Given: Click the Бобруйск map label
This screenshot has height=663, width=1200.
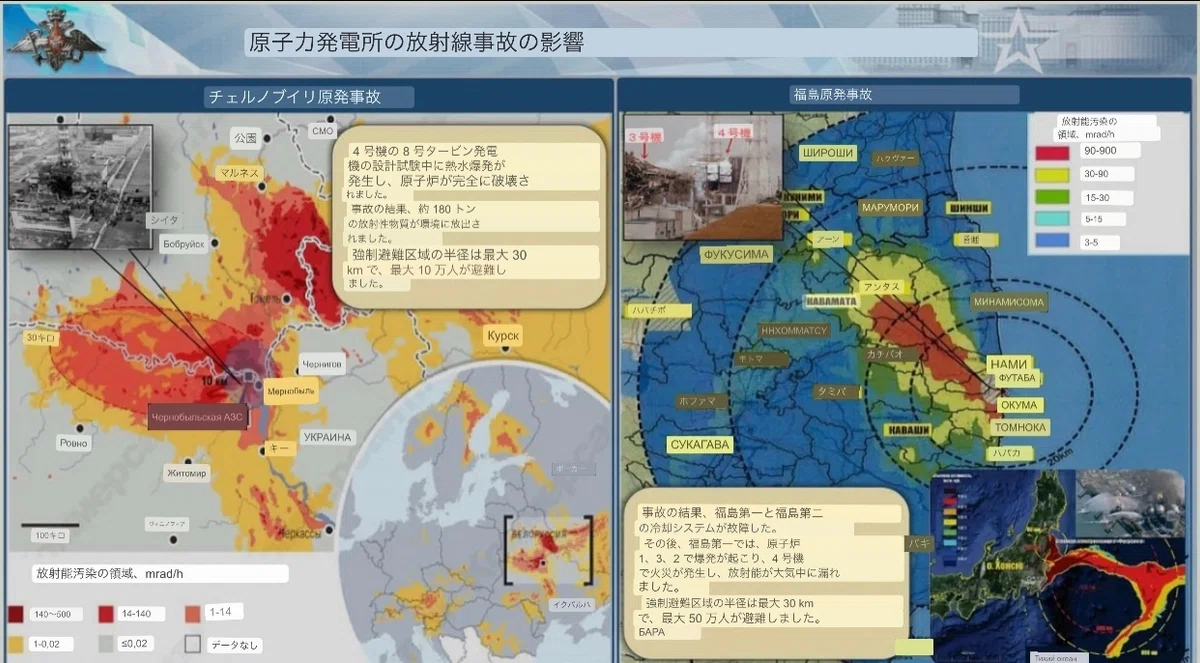Looking at the screenshot, I should point(183,243).
